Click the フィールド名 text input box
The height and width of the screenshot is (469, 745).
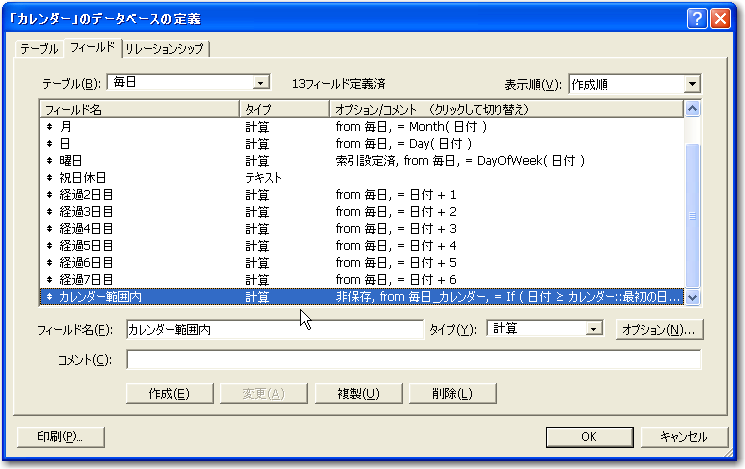point(274,329)
